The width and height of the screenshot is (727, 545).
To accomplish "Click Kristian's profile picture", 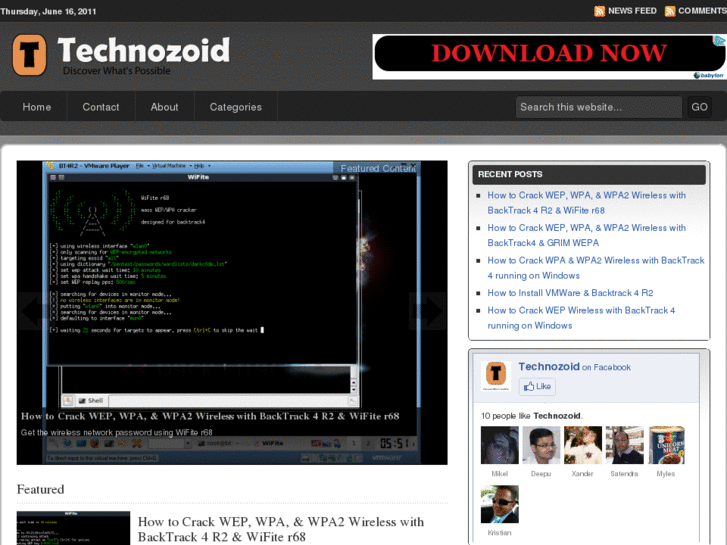I will (499, 504).
